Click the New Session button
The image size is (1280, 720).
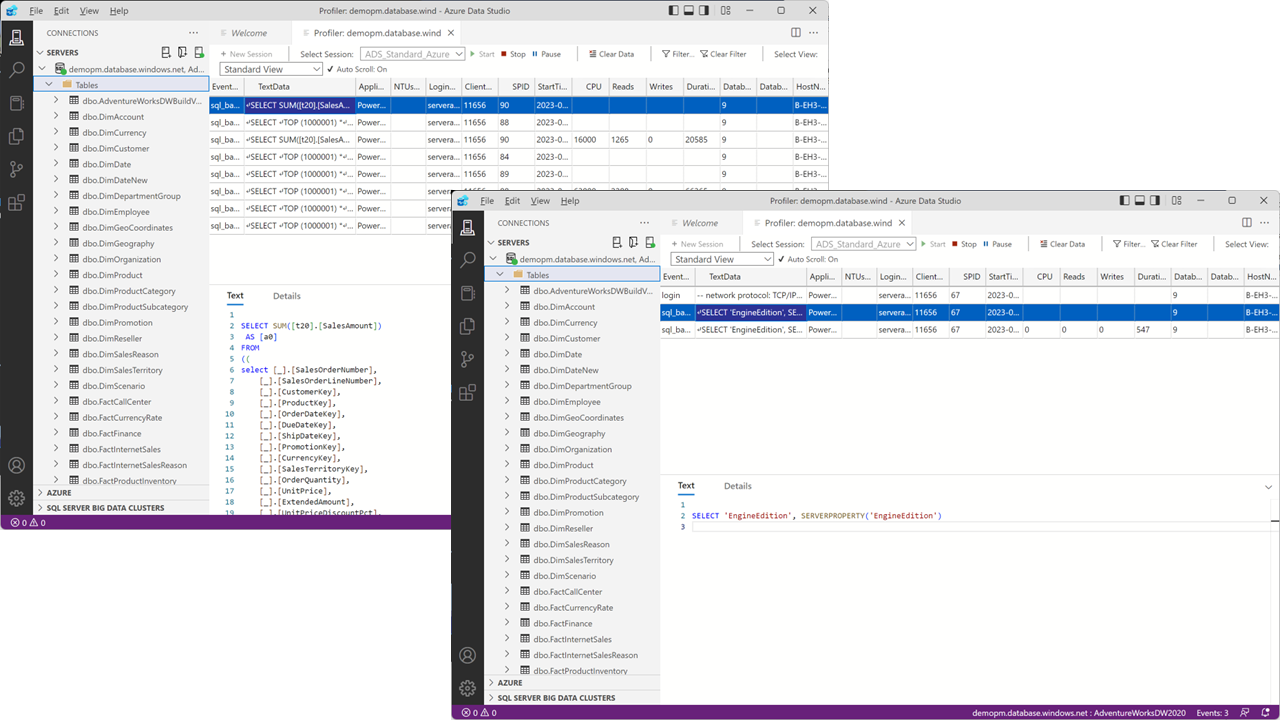click(x=700, y=243)
